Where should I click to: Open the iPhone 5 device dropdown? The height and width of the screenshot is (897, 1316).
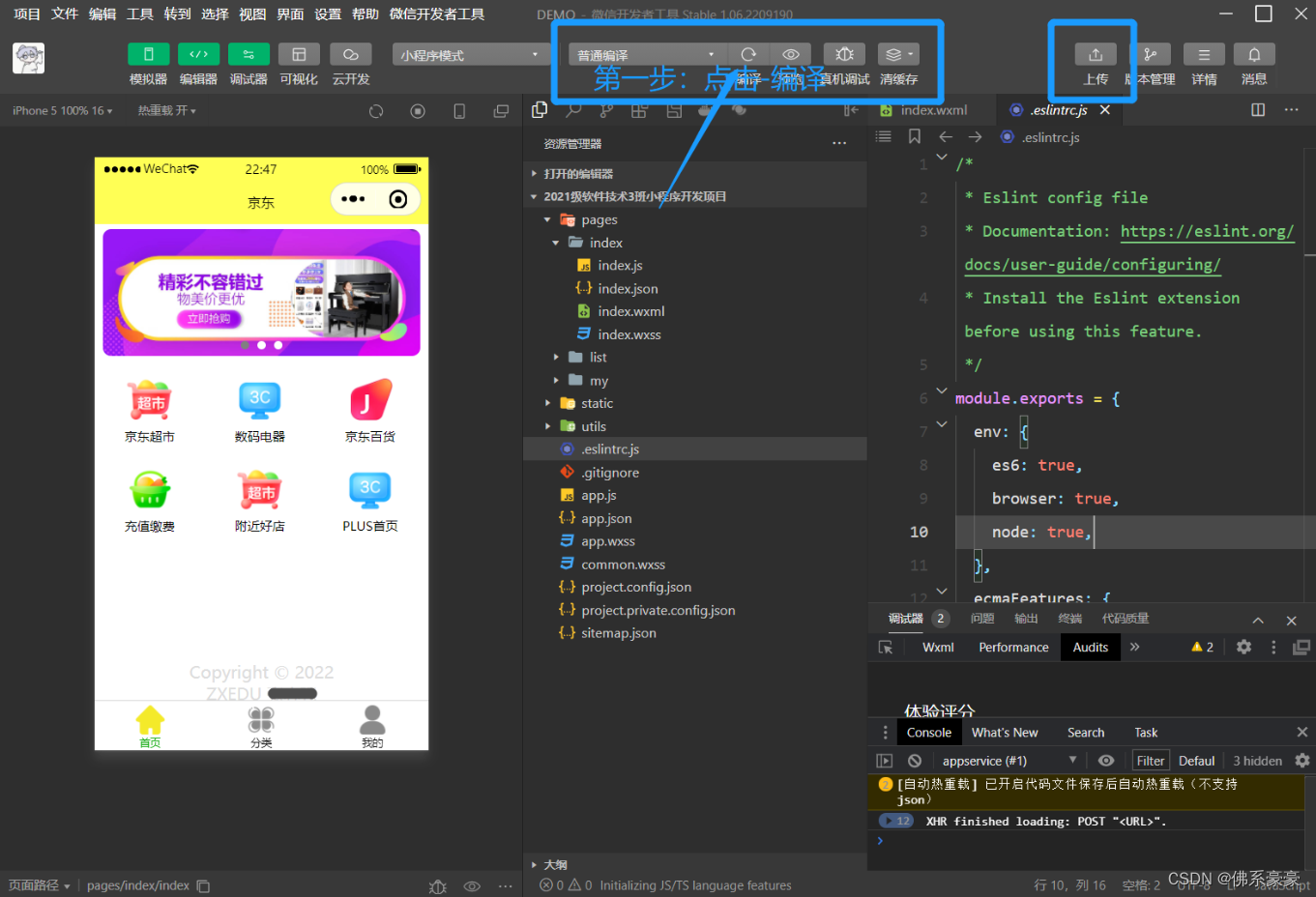(62, 111)
